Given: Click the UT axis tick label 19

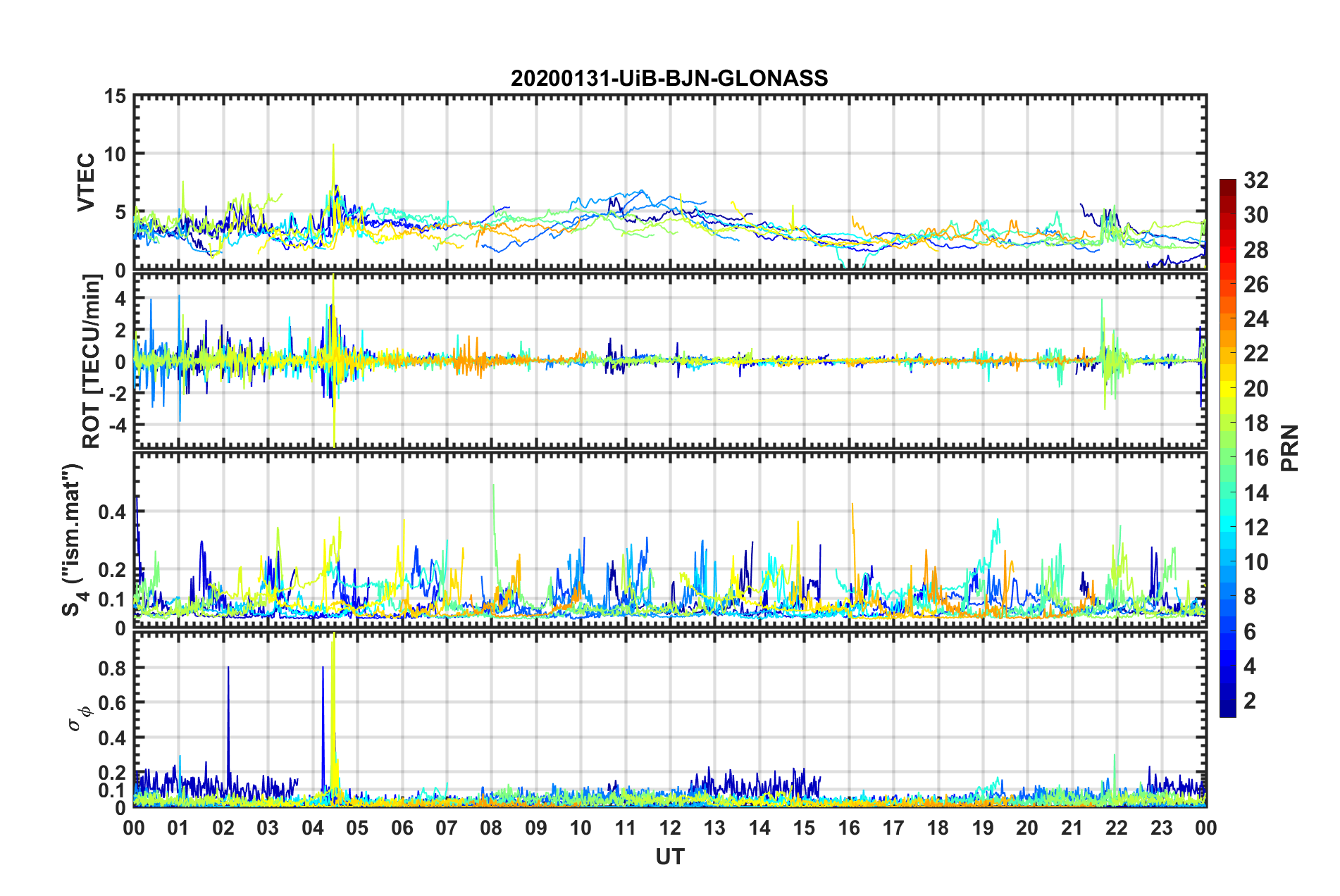Looking at the screenshot, I should (x=983, y=828).
